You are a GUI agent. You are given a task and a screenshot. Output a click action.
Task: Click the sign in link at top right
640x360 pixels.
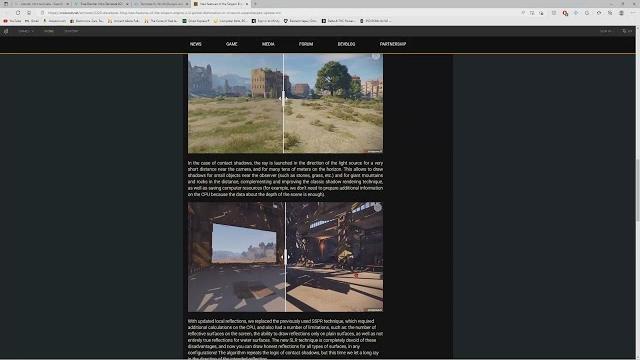(606, 31)
